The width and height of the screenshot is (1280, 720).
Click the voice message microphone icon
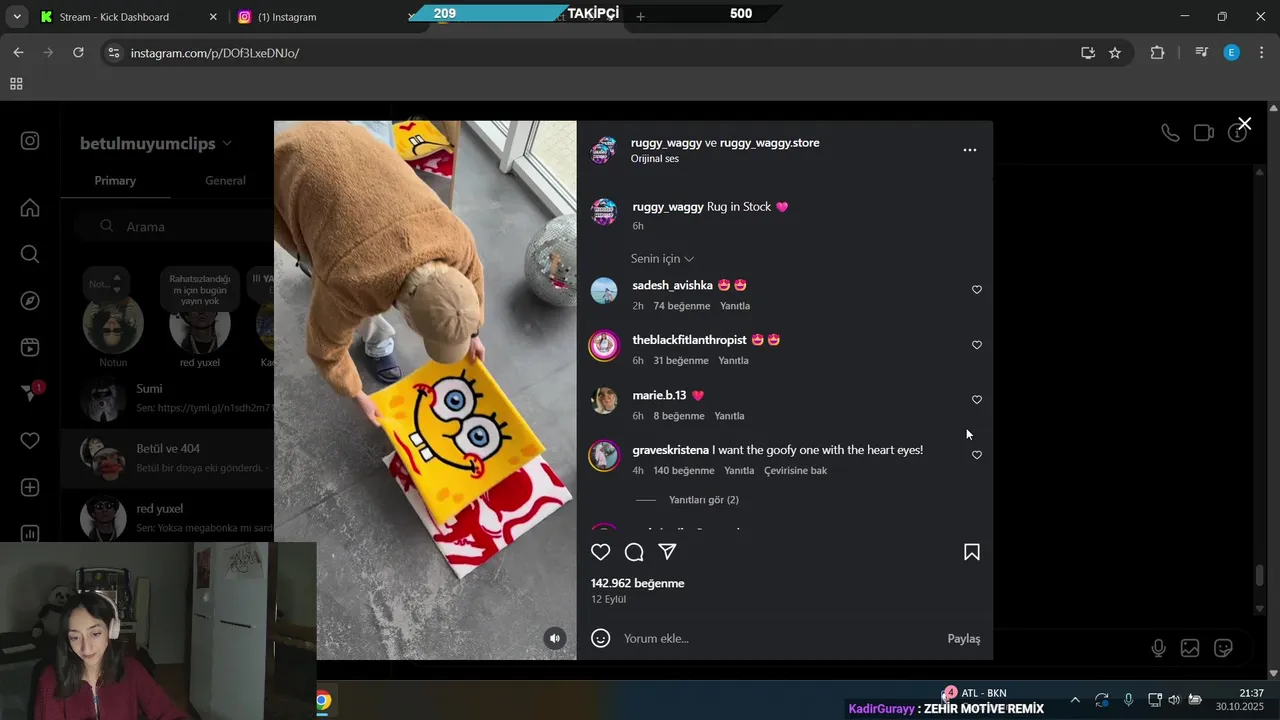[1158, 648]
